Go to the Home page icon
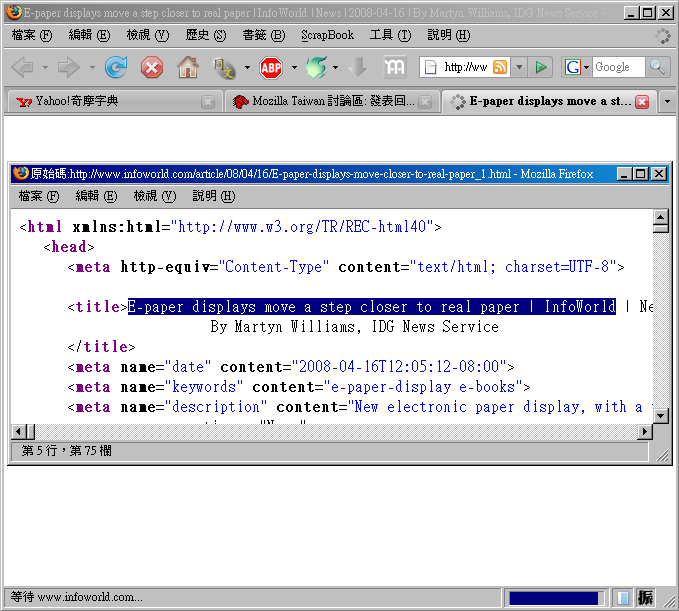 click(188, 68)
